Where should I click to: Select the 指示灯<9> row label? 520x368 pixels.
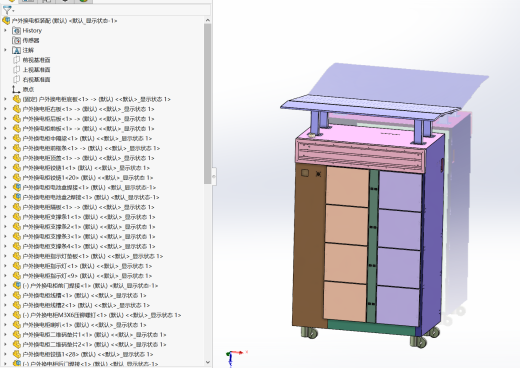point(87,276)
